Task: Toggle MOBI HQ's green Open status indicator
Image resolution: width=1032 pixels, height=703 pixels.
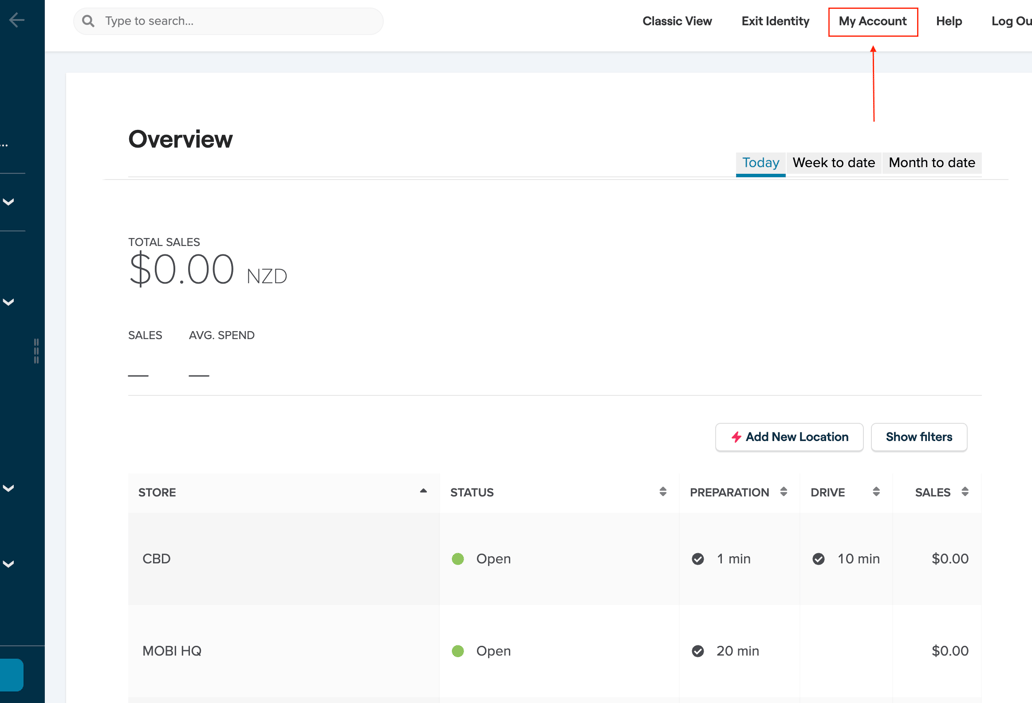Action: pos(457,651)
